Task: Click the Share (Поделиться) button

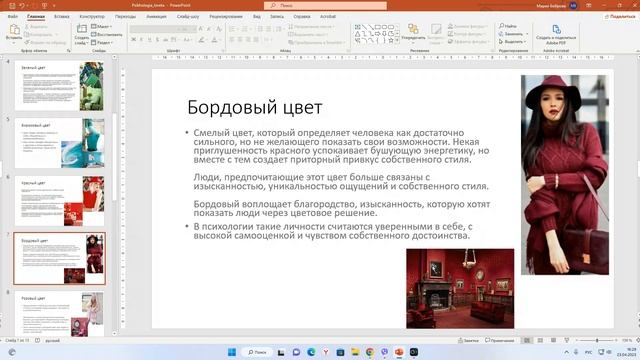Action: point(620,16)
